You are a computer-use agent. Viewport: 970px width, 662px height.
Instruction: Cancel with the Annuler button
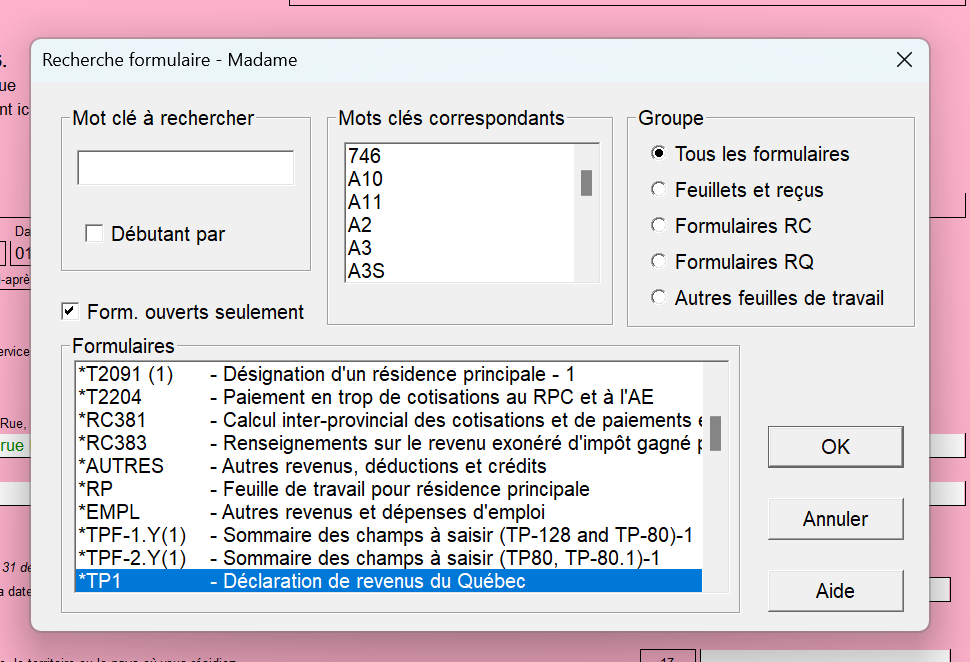click(x=835, y=519)
